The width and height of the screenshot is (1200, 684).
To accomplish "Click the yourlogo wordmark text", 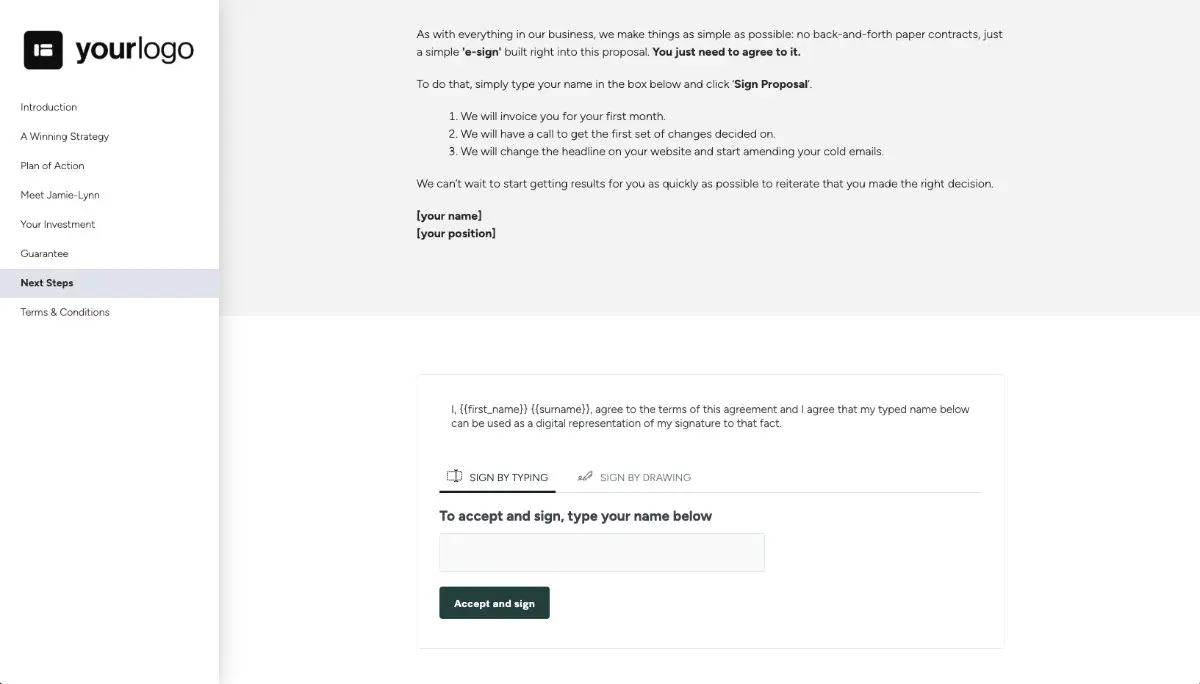I will pyautogui.click(x=134, y=48).
